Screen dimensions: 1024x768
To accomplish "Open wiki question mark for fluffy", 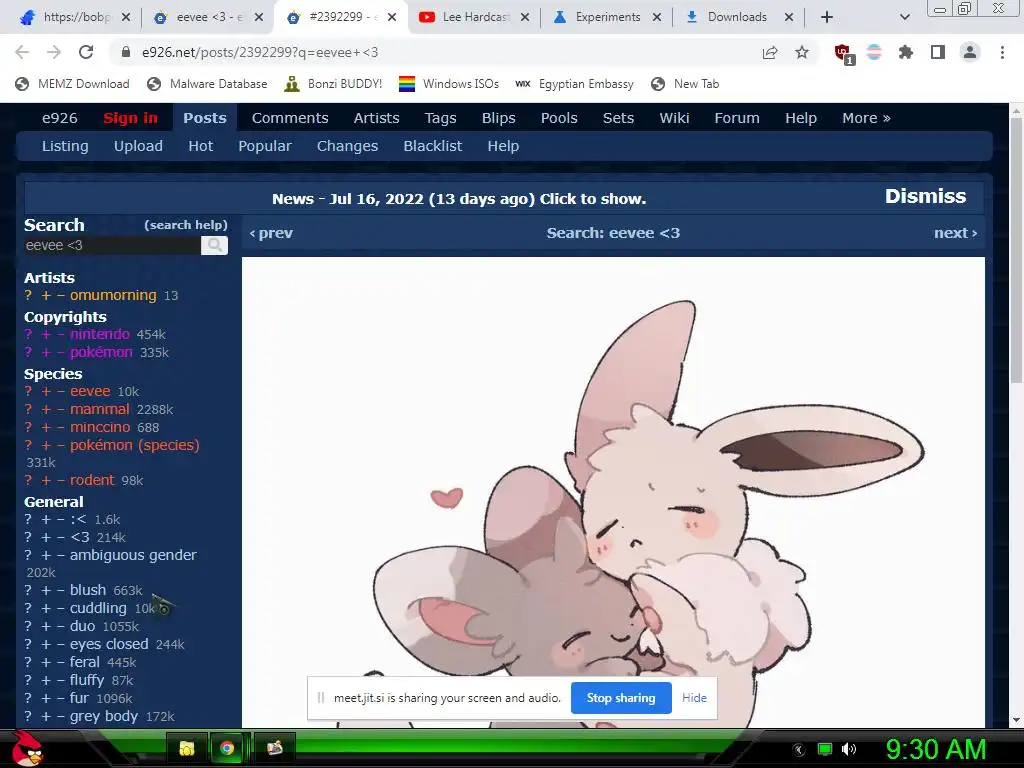I will 28,680.
